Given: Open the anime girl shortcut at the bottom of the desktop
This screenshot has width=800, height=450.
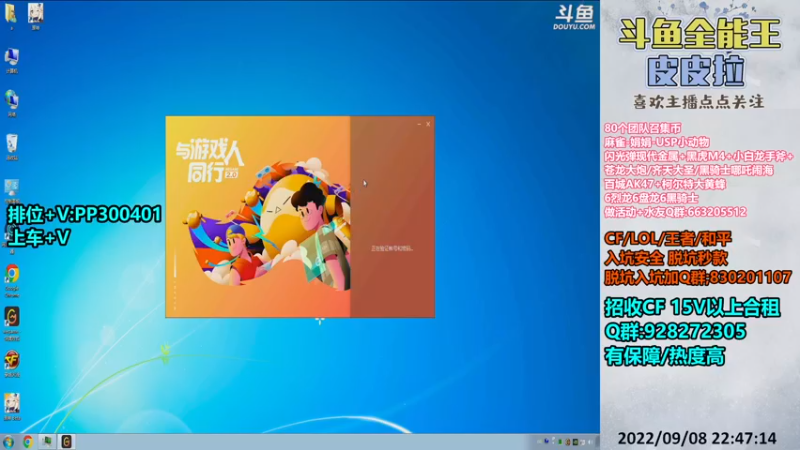Looking at the screenshot, I should (x=12, y=403).
